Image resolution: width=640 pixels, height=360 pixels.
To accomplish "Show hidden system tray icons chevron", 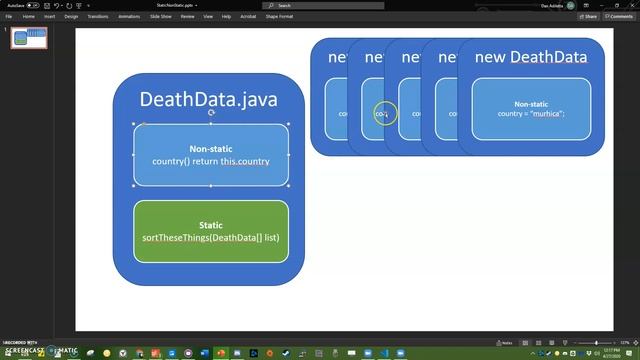I will [x=533, y=353].
